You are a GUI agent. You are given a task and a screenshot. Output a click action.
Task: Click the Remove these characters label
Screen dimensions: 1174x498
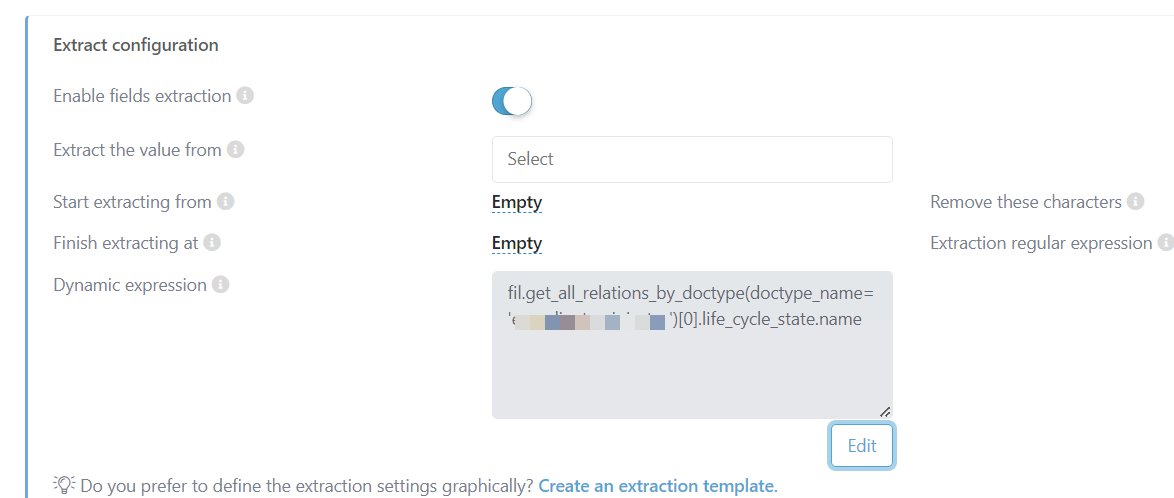click(1026, 202)
